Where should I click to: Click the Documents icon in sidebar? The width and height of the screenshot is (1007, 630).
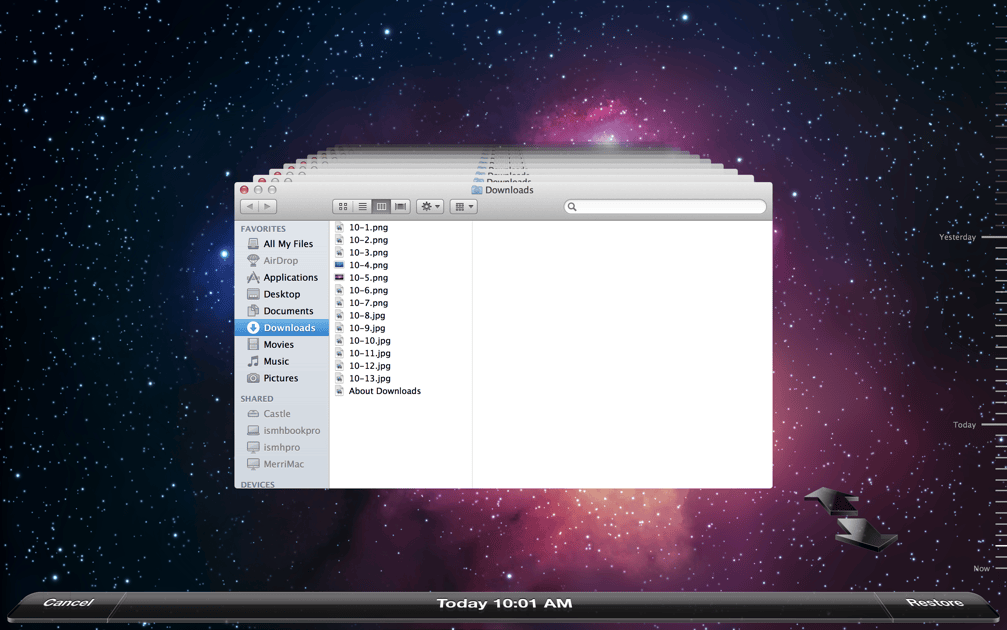[x=254, y=311]
